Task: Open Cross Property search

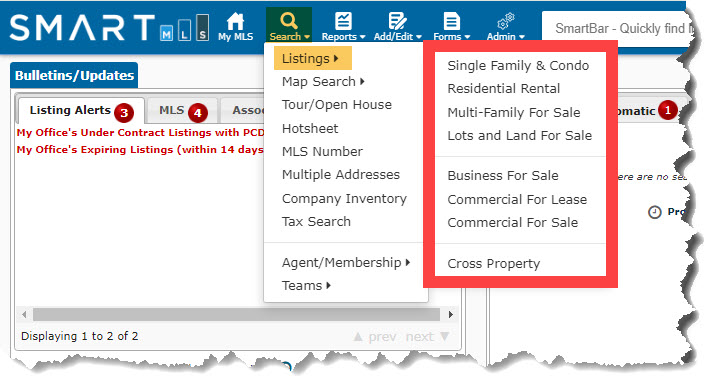Action: click(x=493, y=263)
